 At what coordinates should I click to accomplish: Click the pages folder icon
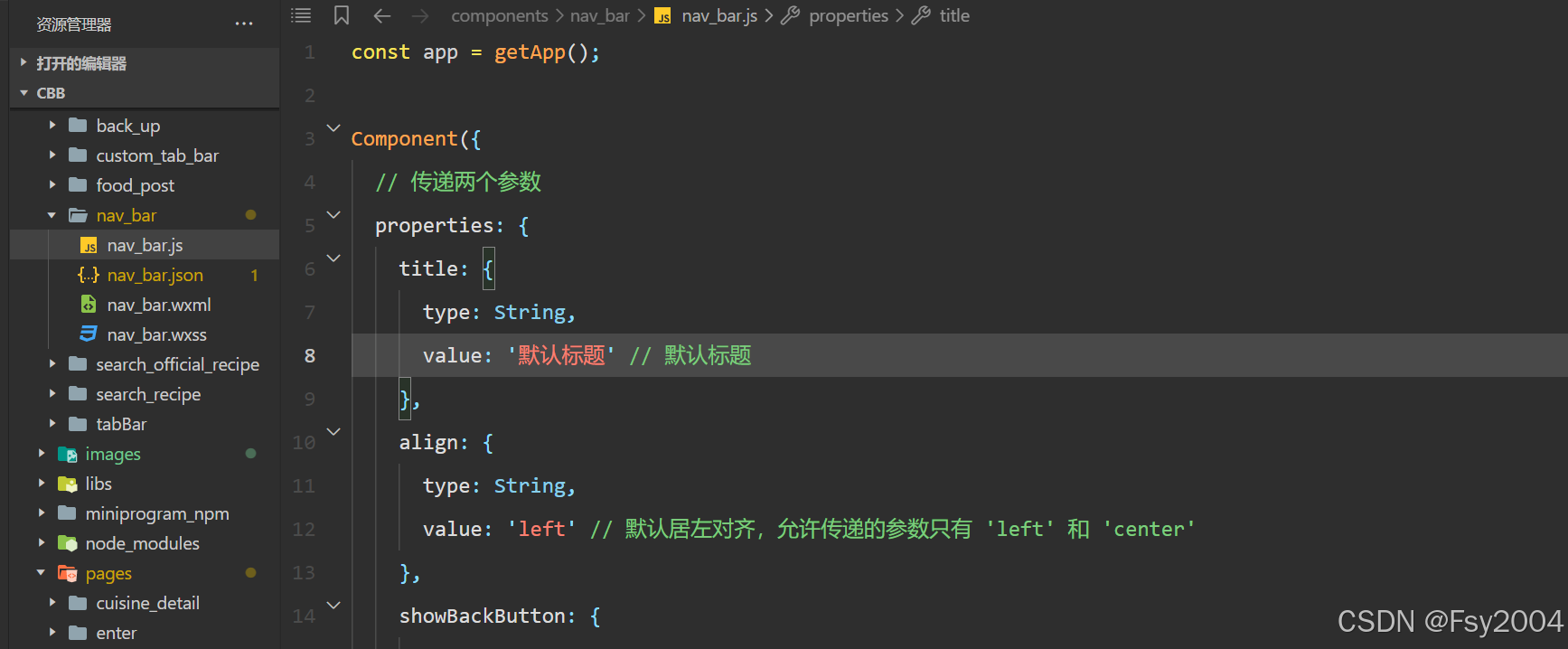click(68, 573)
